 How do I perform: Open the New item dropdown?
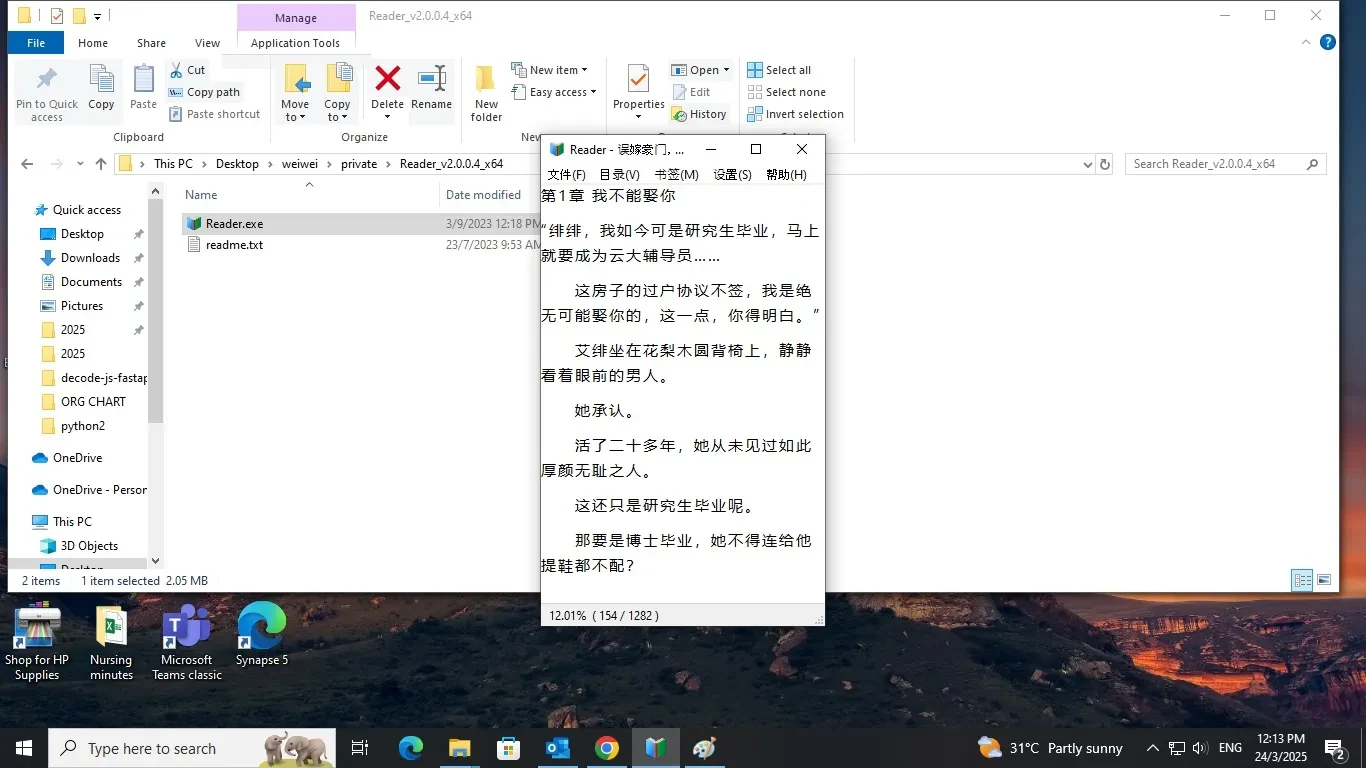pos(550,70)
